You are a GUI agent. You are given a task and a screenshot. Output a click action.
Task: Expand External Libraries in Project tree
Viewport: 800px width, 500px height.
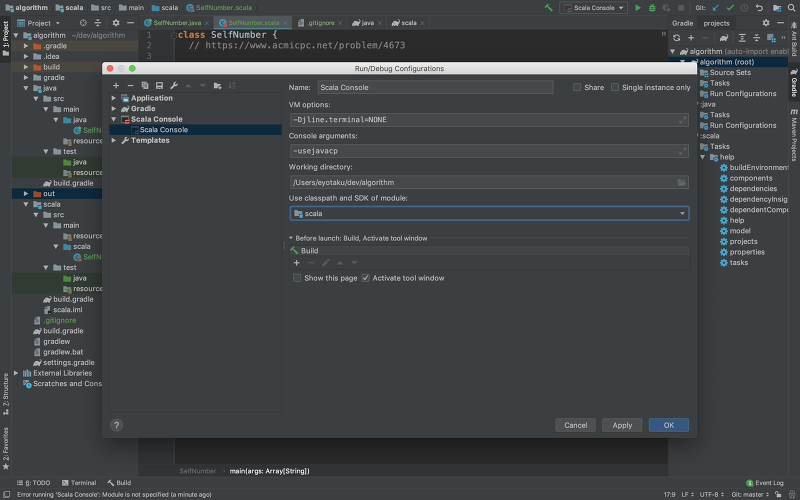(x=16, y=373)
